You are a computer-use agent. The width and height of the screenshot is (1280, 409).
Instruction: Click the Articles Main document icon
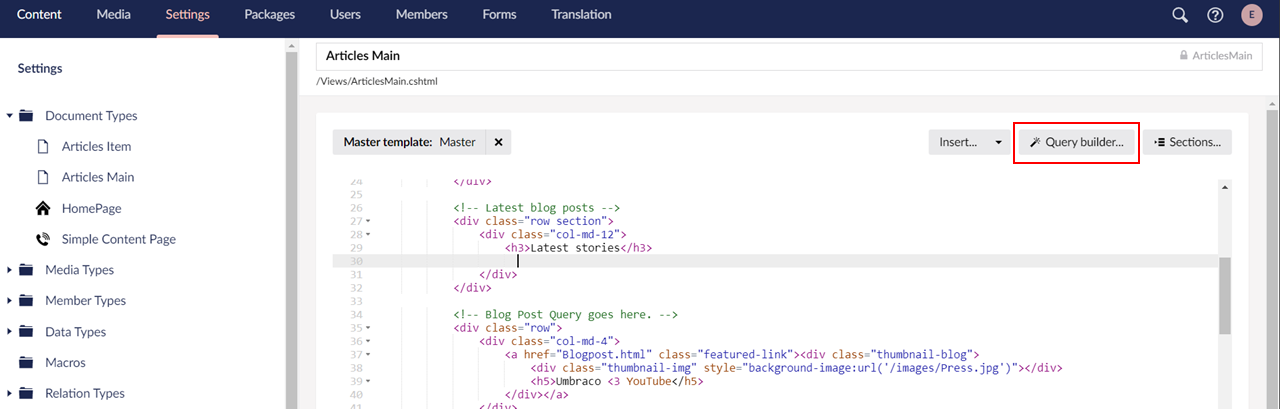click(43, 177)
